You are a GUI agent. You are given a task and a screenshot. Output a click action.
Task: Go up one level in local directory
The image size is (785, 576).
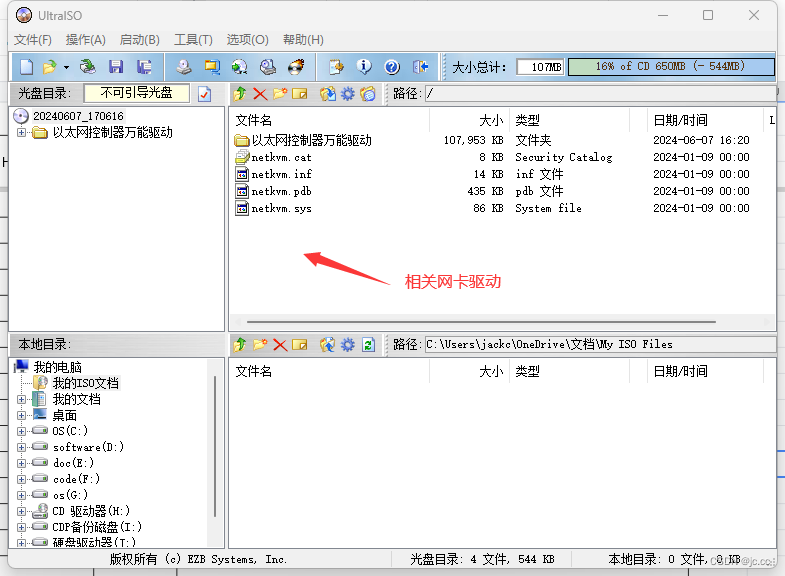click(240, 344)
